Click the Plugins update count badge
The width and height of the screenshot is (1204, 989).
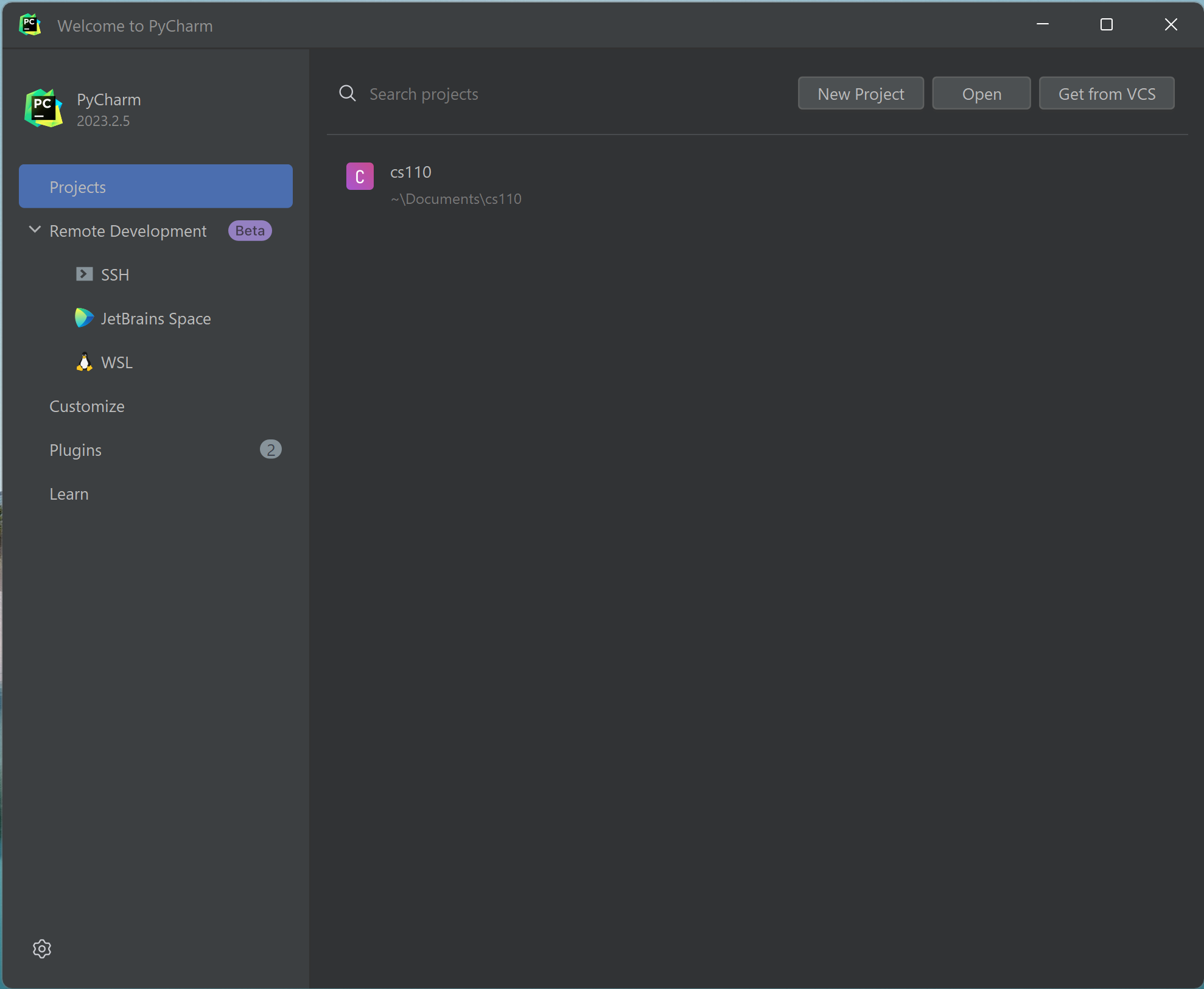click(271, 449)
